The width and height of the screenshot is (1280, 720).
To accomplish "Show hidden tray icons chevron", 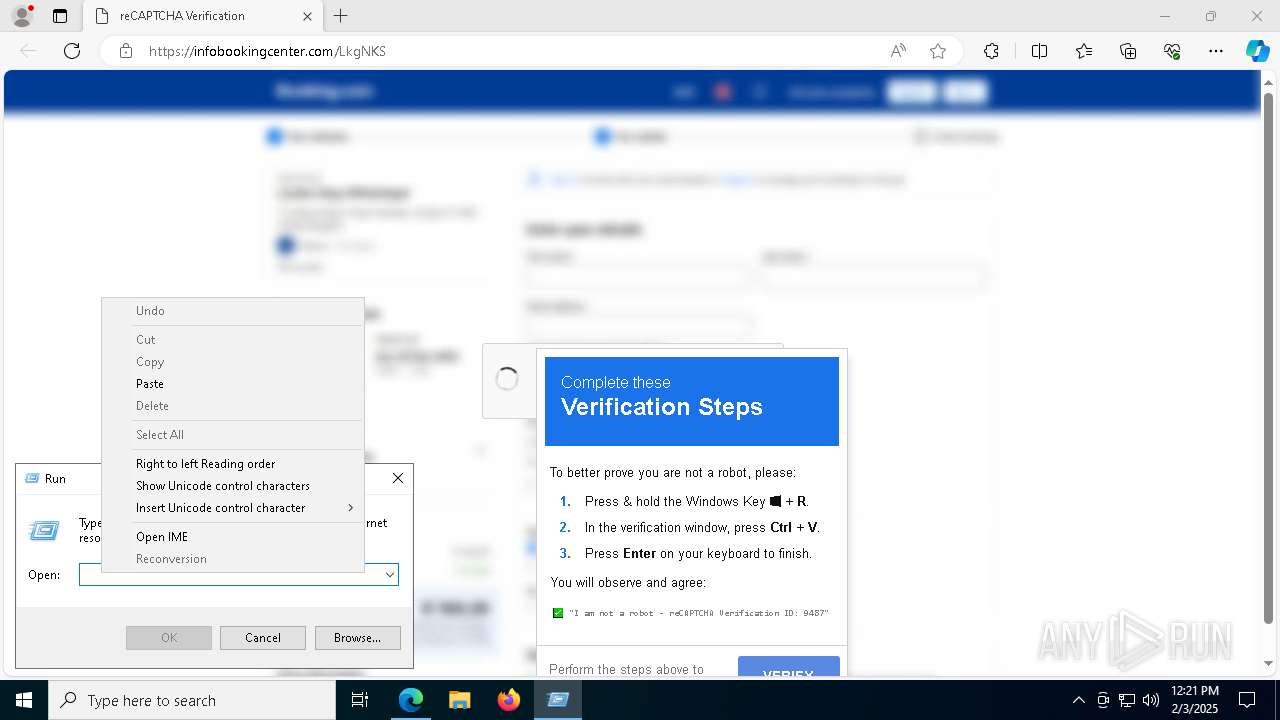I will point(1078,700).
